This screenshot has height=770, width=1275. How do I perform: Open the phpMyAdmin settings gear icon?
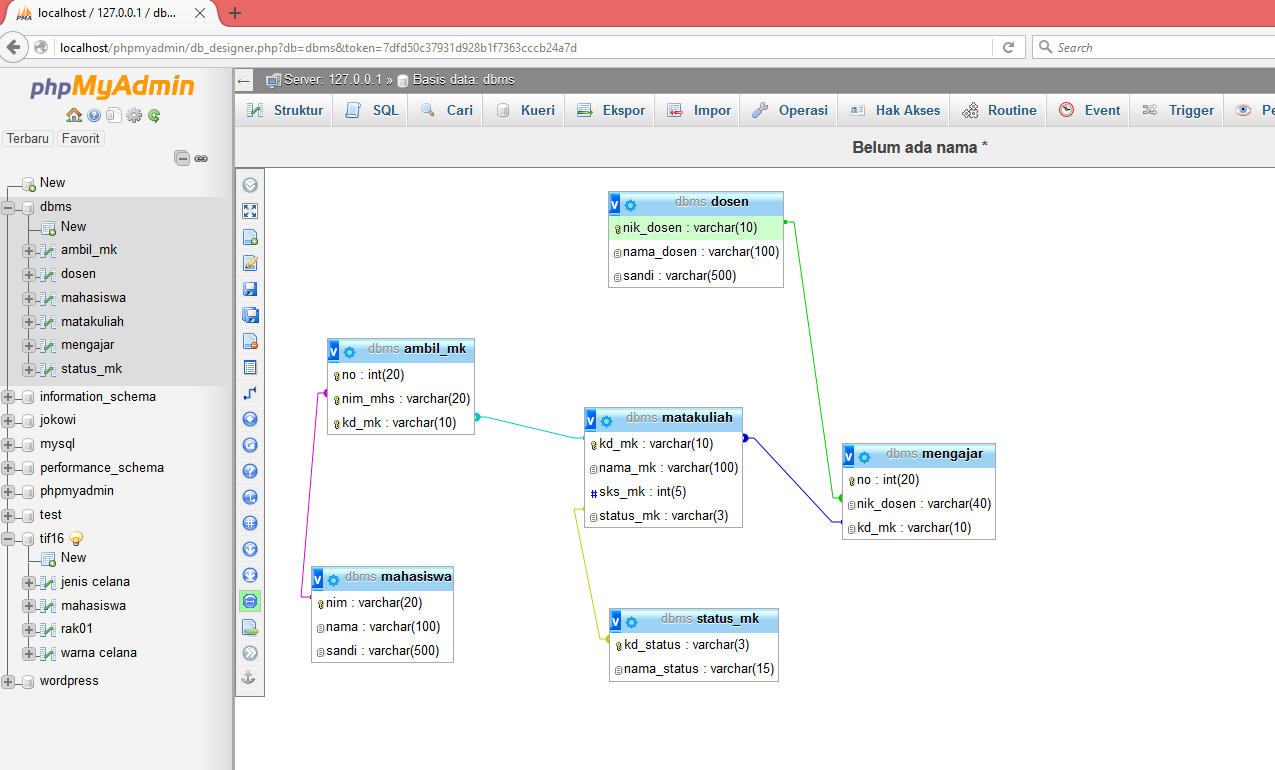click(x=134, y=115)
